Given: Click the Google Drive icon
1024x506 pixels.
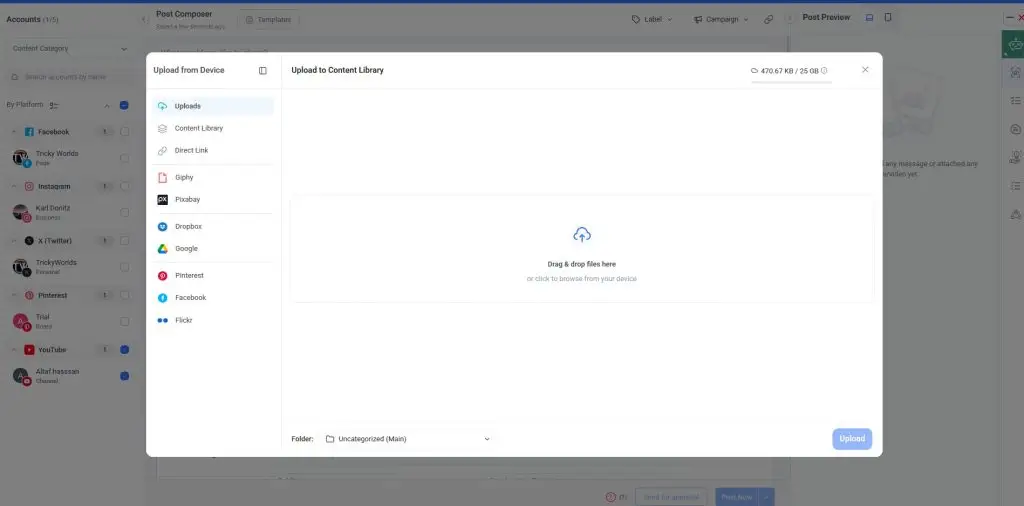Looking at the screenshot, I should [163, 249].
